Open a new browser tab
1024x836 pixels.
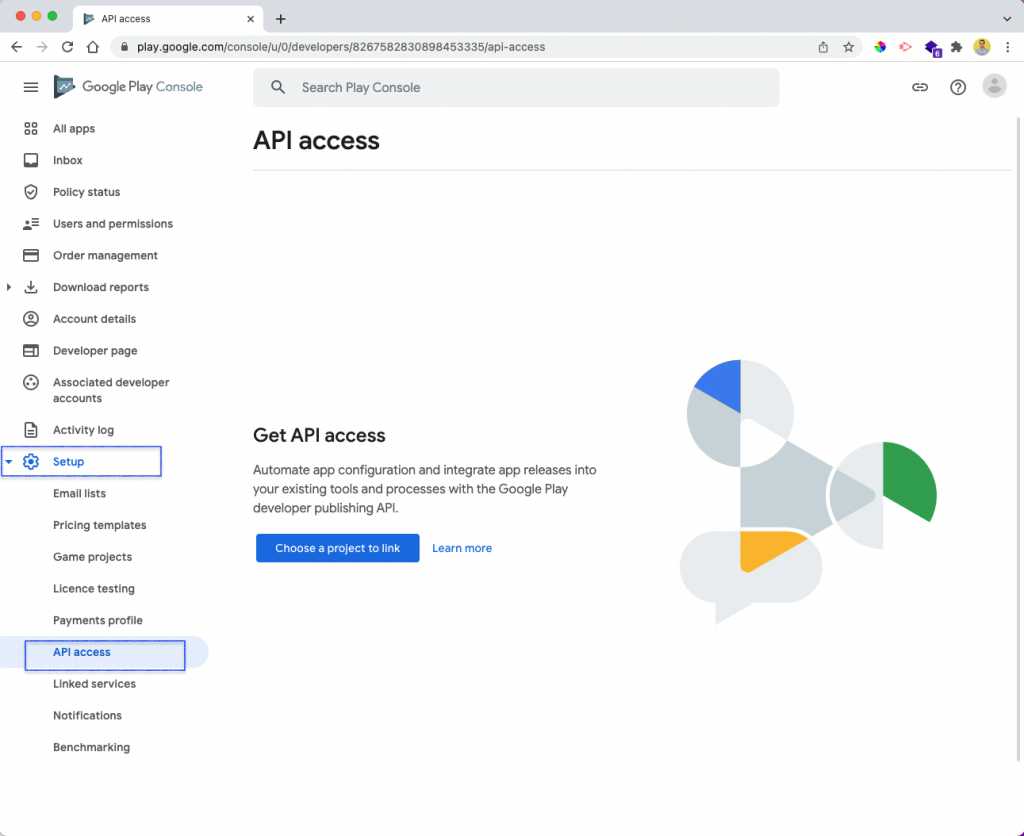[281, 19]
